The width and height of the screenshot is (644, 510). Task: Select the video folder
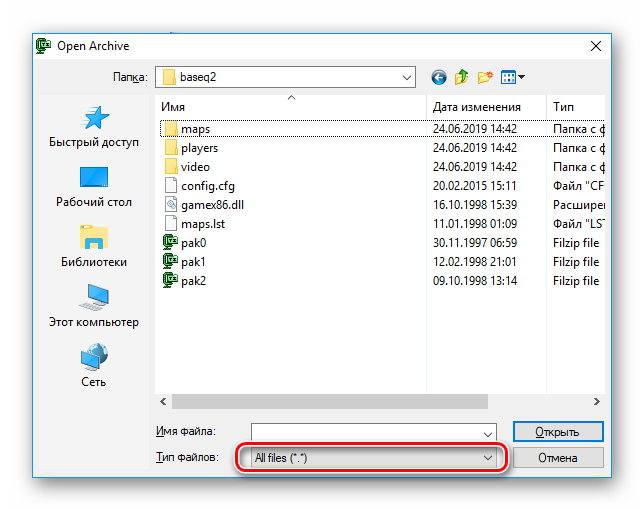coord(187,167)
